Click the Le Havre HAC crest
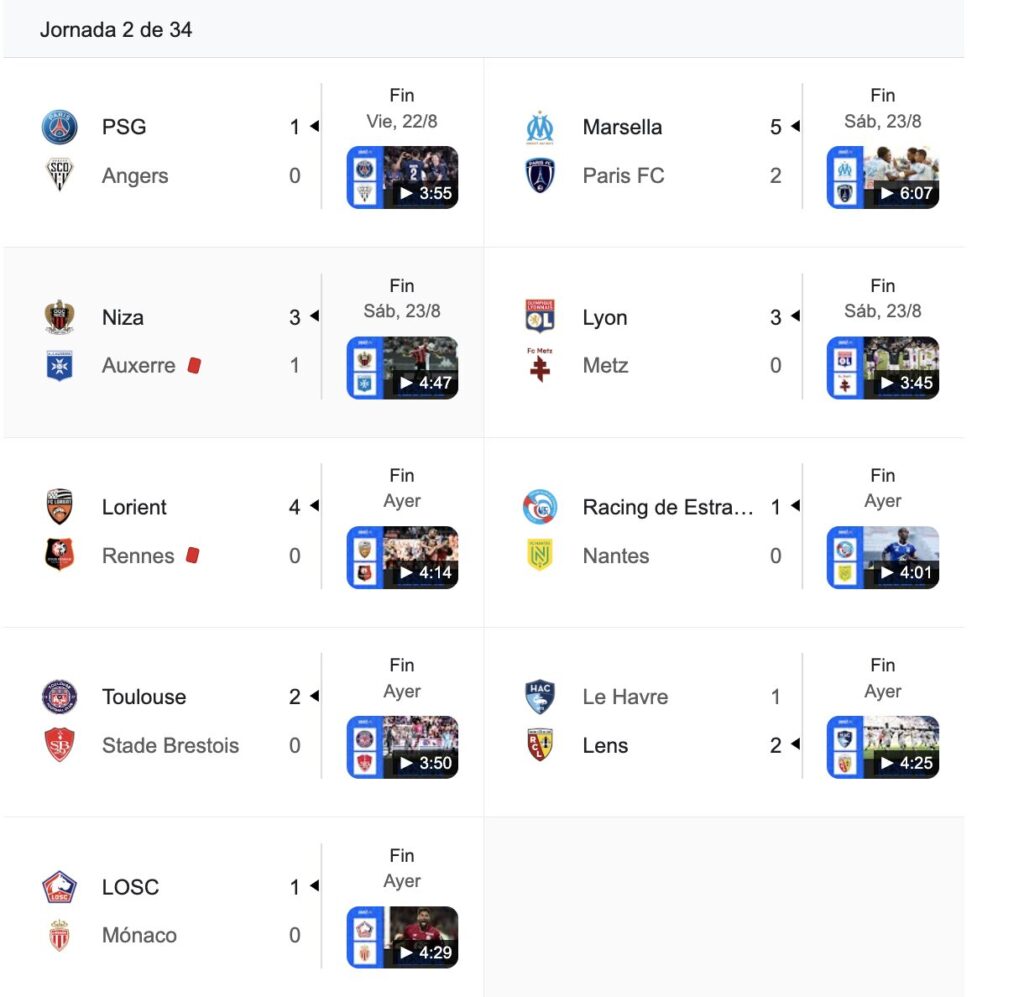 [x=540, y=697]
